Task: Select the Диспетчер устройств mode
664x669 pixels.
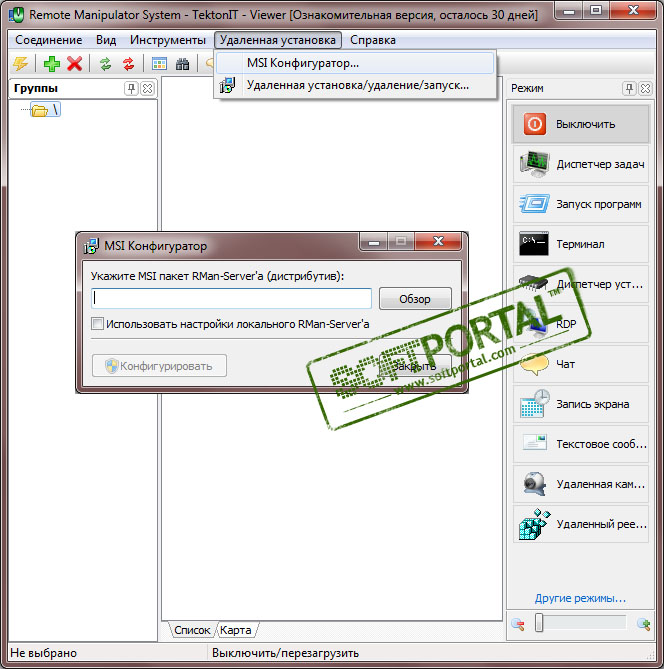Action: [580, 284]
